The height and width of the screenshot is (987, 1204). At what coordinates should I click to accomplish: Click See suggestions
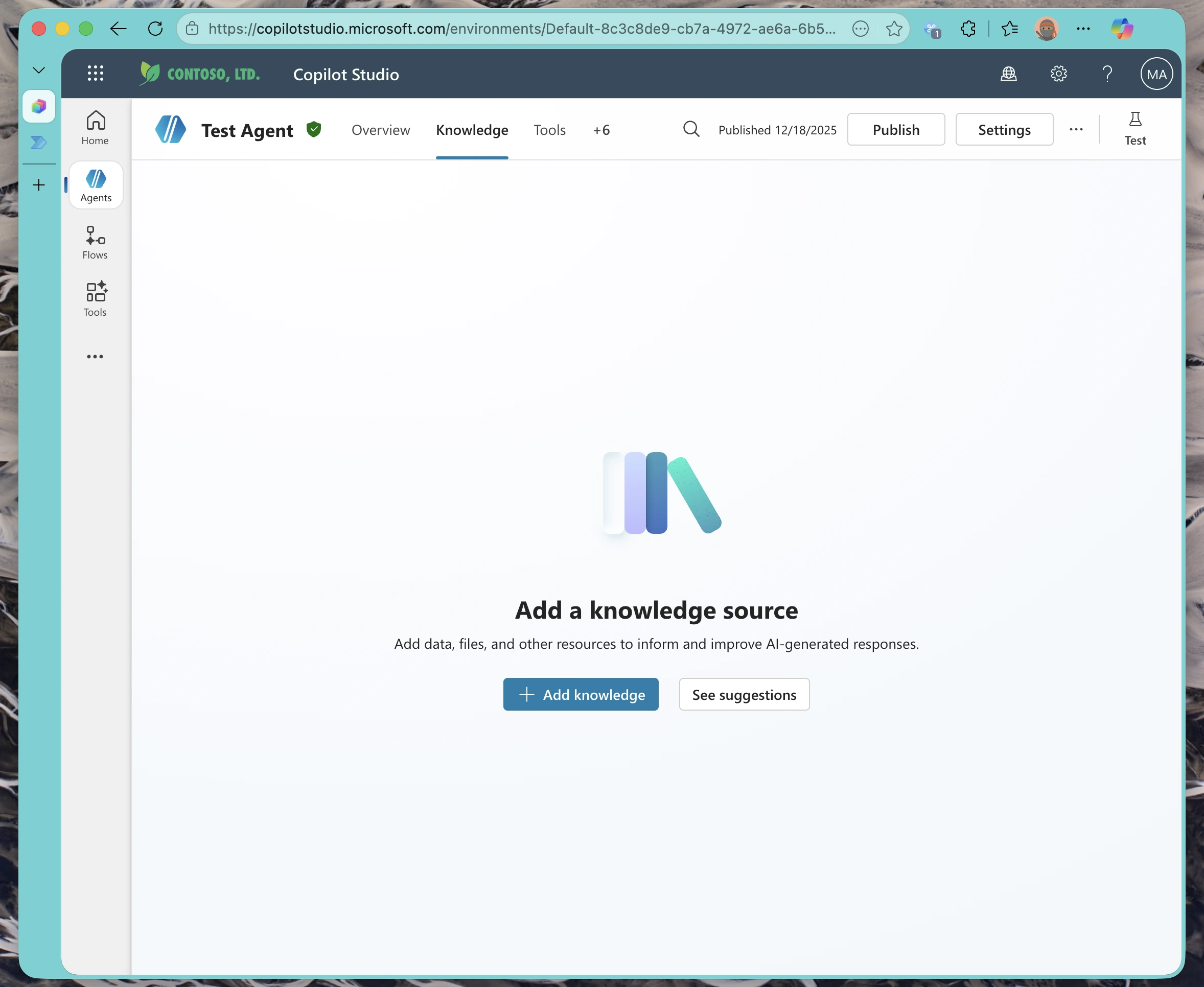tap(744, 694)
